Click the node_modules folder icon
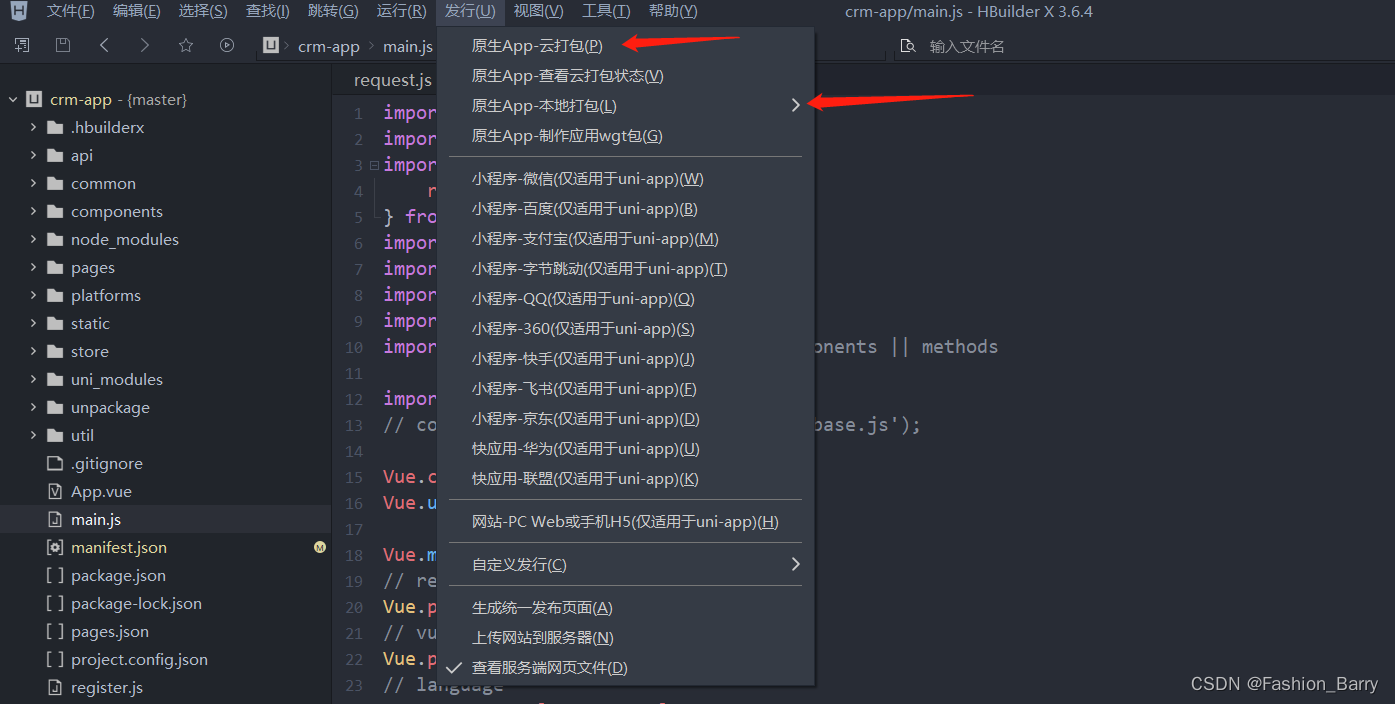This screenshot has width=1395, height=704. pyautogui.click(x=55, y=239)
